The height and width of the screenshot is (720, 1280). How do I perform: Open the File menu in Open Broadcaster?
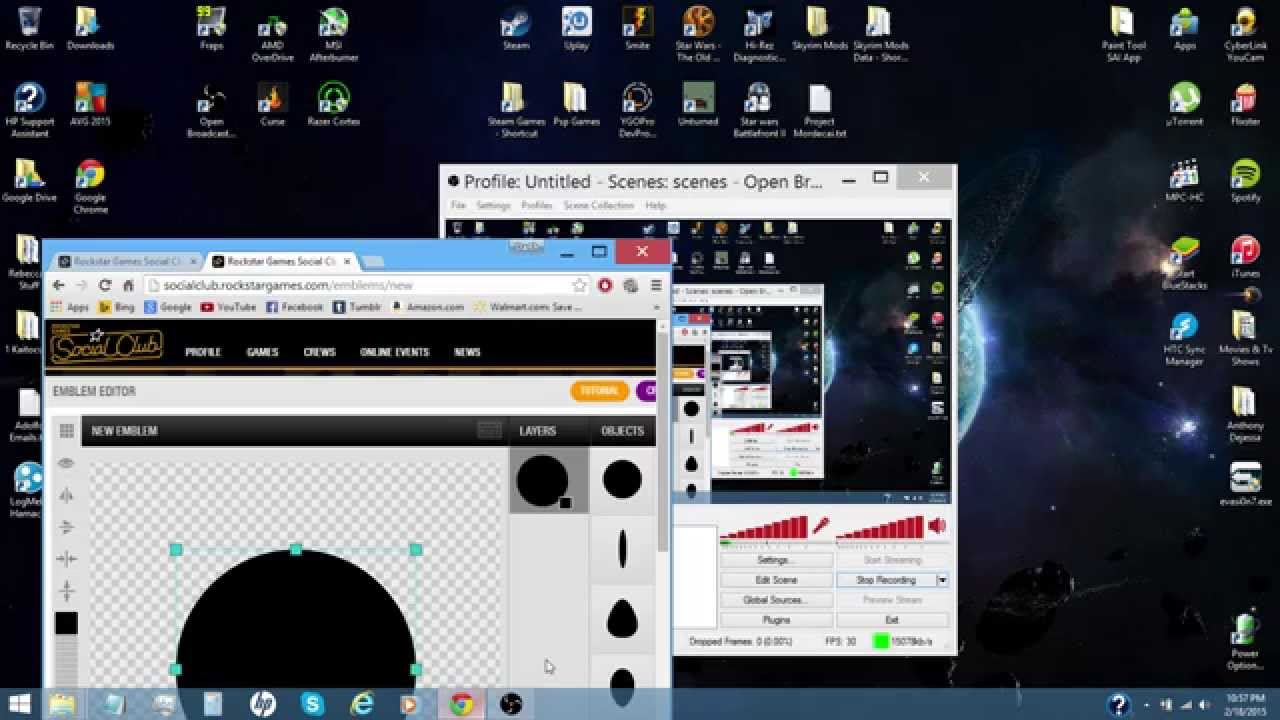(457, 205)
